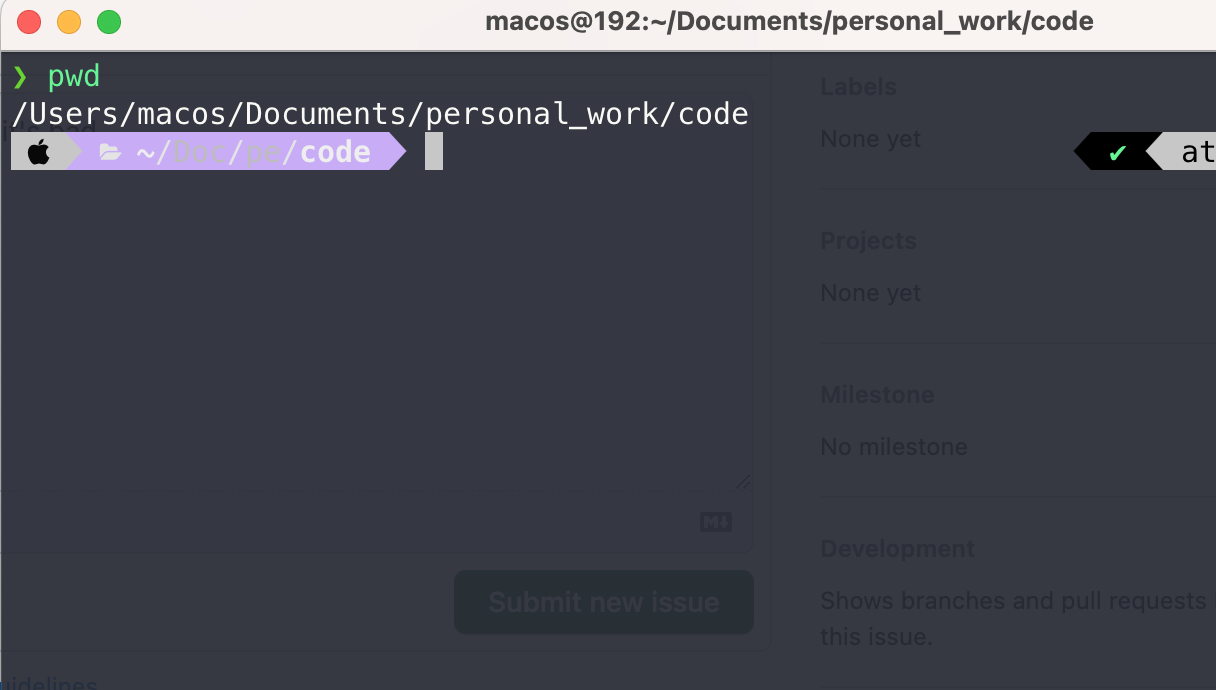Click the green prompt arrow before pwd

pos(22,75)
